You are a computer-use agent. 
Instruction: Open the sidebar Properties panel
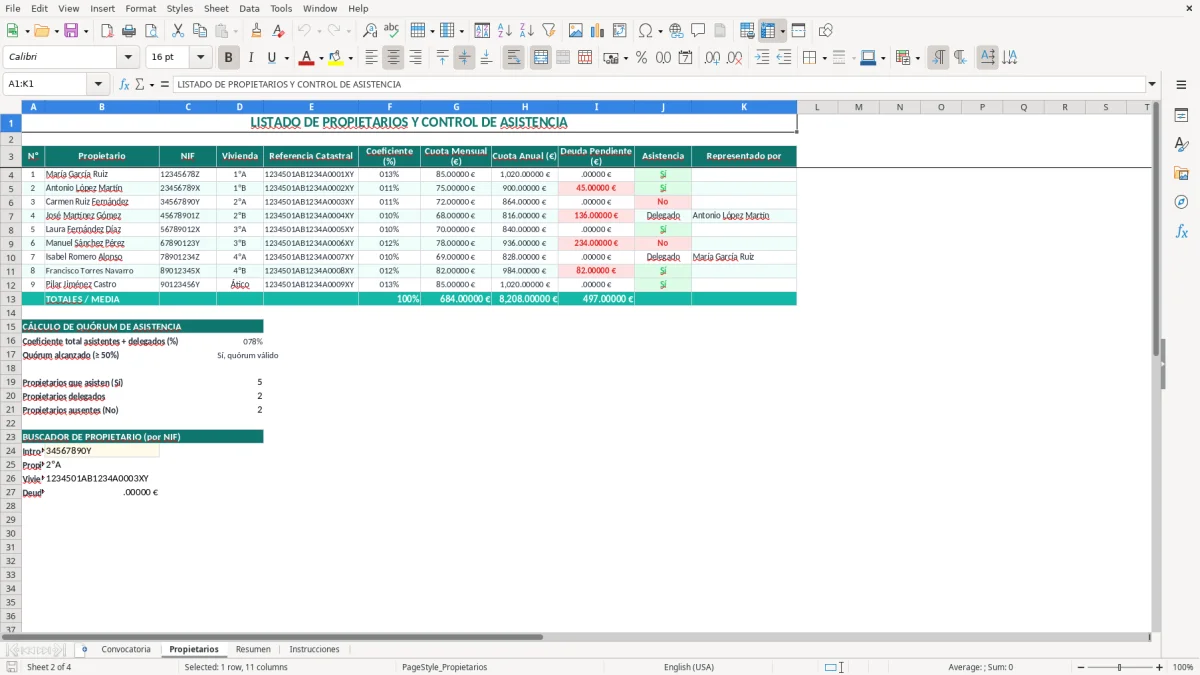[1181, 116]
